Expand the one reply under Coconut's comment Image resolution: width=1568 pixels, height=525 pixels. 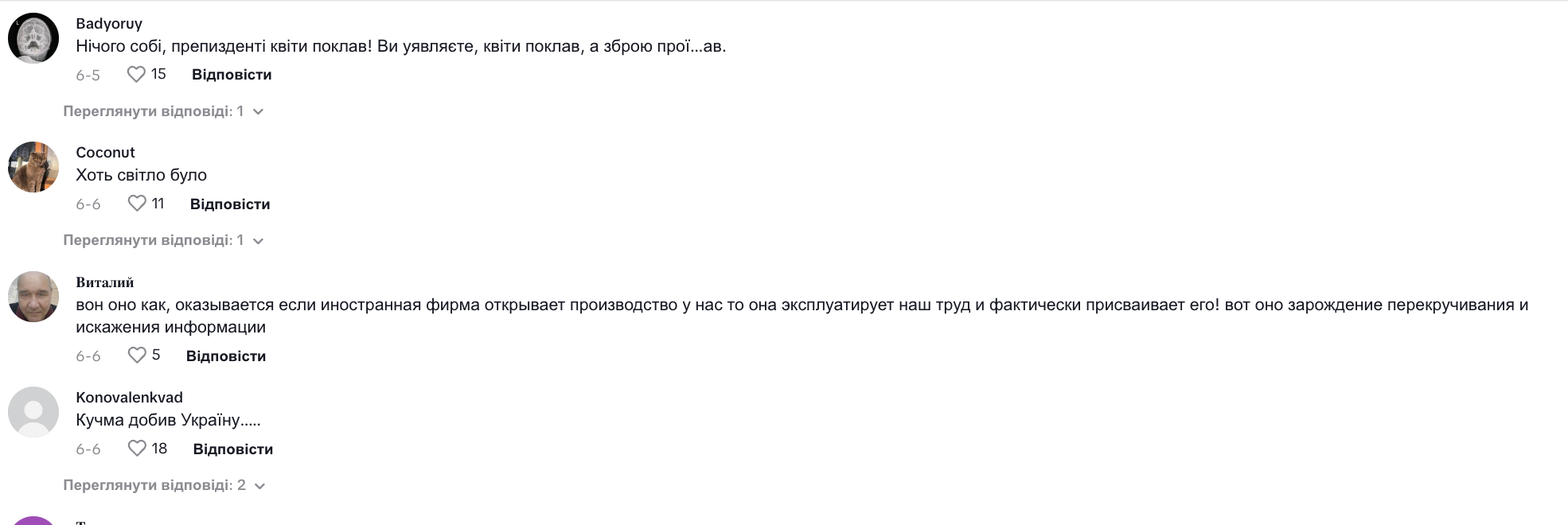[x=163, y=240]
